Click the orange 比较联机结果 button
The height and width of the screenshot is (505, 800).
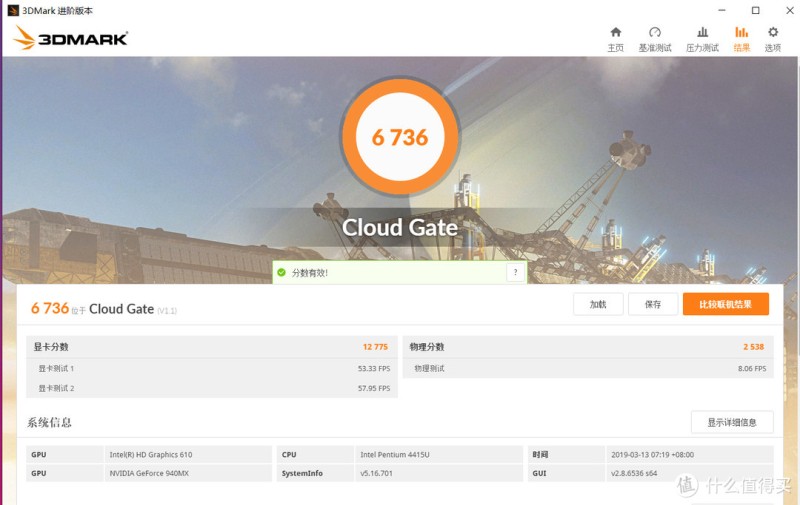(726, 305)
